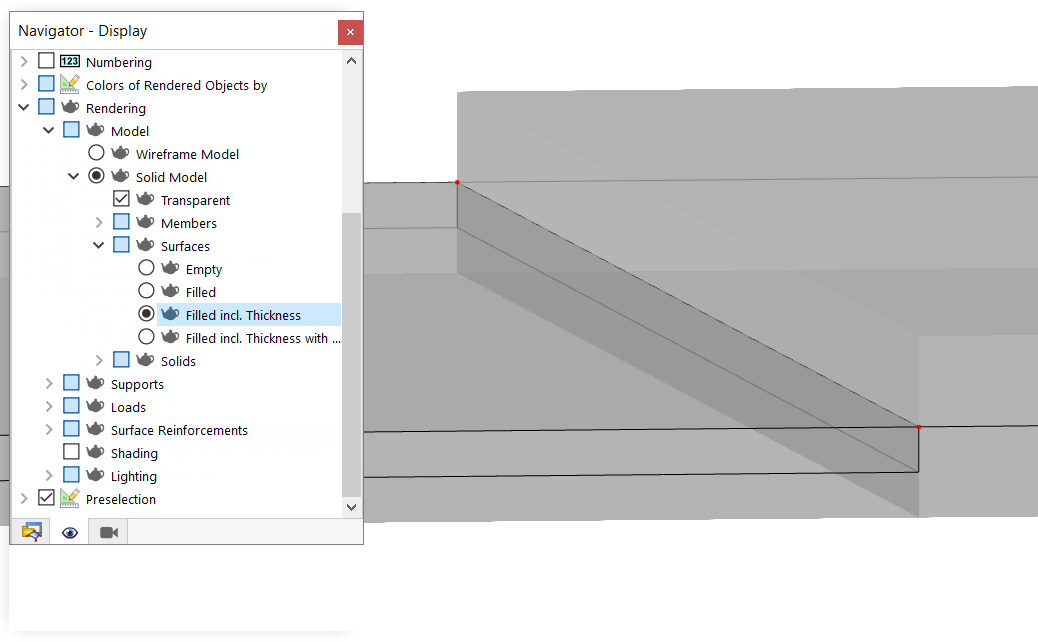Click the teapot icon beside Lighting
This screenshot has width=1038, height=642.
[95, 475]
